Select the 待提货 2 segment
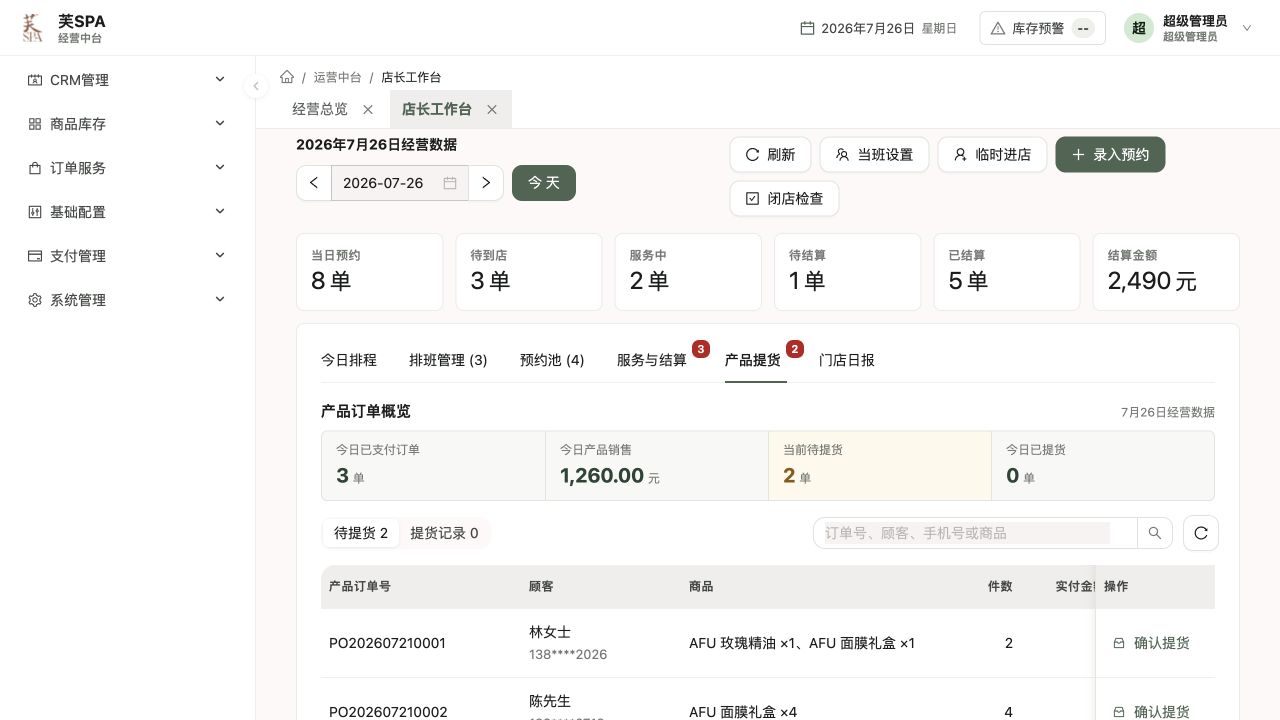Viewport: 1280px width, 720px height. [x=361, y=533]
